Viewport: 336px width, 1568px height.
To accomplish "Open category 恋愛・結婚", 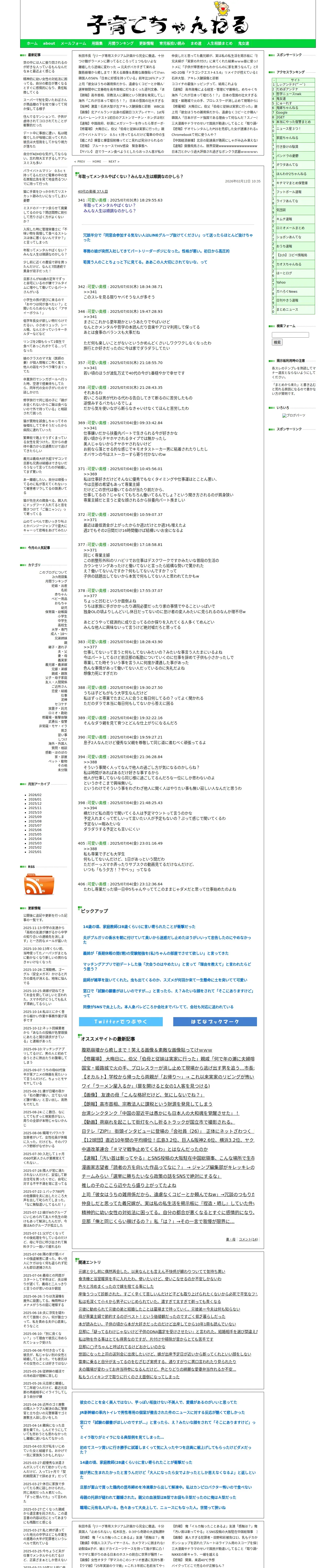I will [59, 691].
